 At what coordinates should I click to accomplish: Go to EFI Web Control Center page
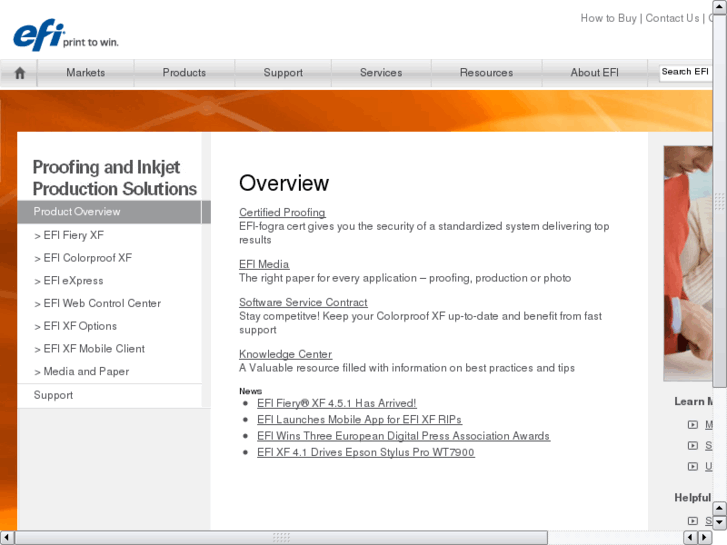(97, 303)
